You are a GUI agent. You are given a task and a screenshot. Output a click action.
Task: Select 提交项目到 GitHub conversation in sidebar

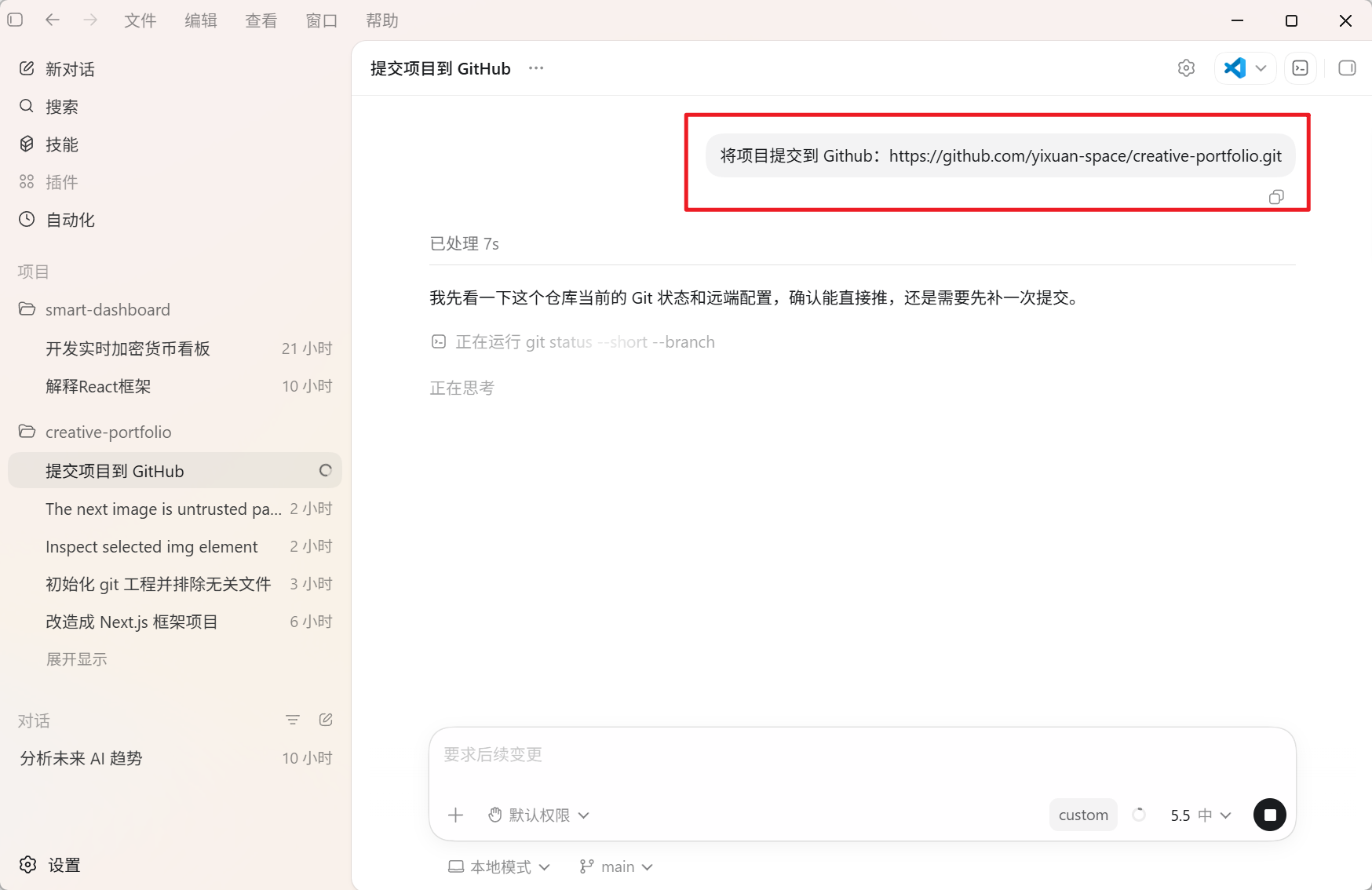coord(175,471)
